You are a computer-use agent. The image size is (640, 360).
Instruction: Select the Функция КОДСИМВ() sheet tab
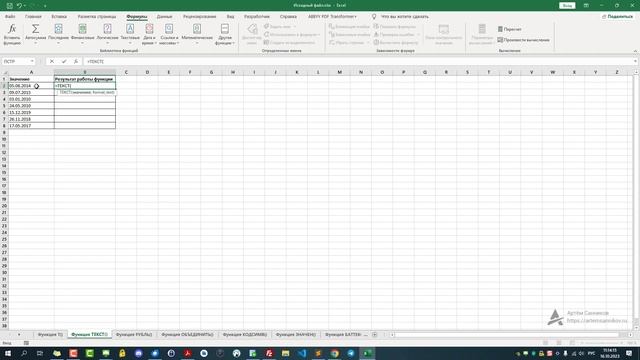(245, 335)
